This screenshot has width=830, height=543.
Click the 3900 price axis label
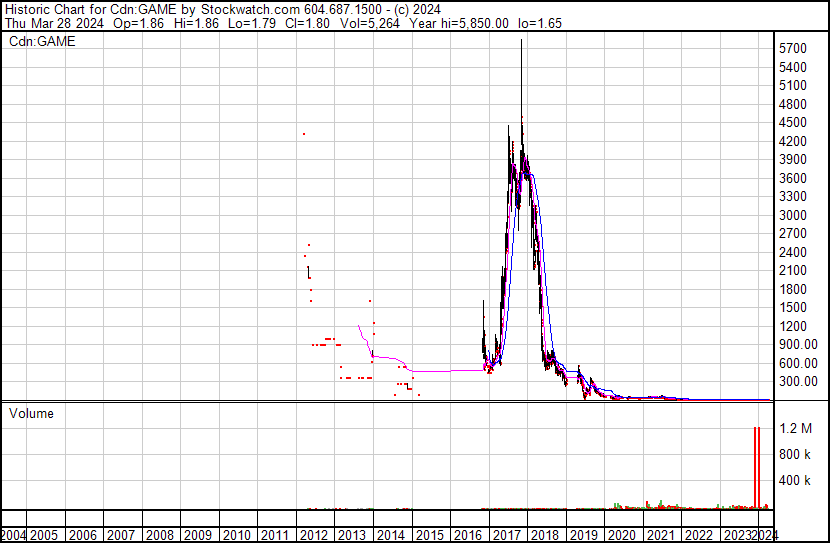pos(793,159)
